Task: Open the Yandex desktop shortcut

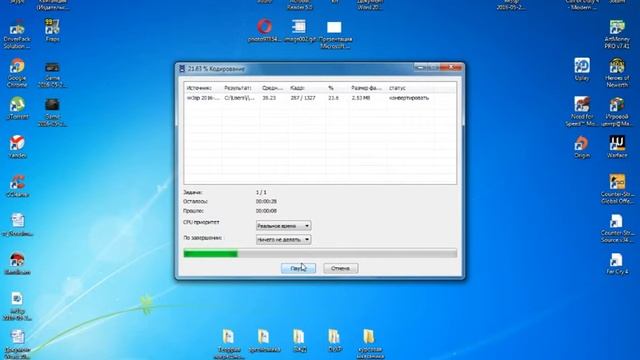Action: point(17,147)
